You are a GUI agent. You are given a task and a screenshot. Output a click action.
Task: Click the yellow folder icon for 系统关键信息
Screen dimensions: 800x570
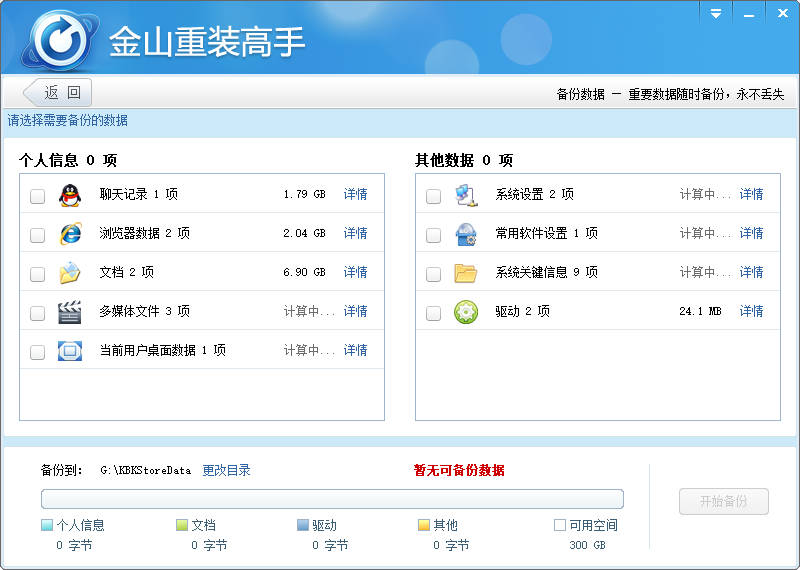[466, 273]
